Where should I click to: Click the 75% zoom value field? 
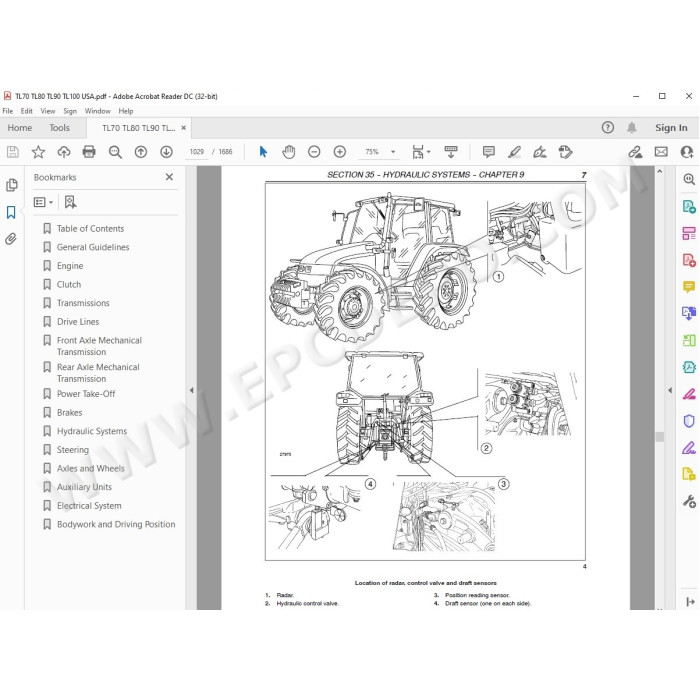[372, 152]
